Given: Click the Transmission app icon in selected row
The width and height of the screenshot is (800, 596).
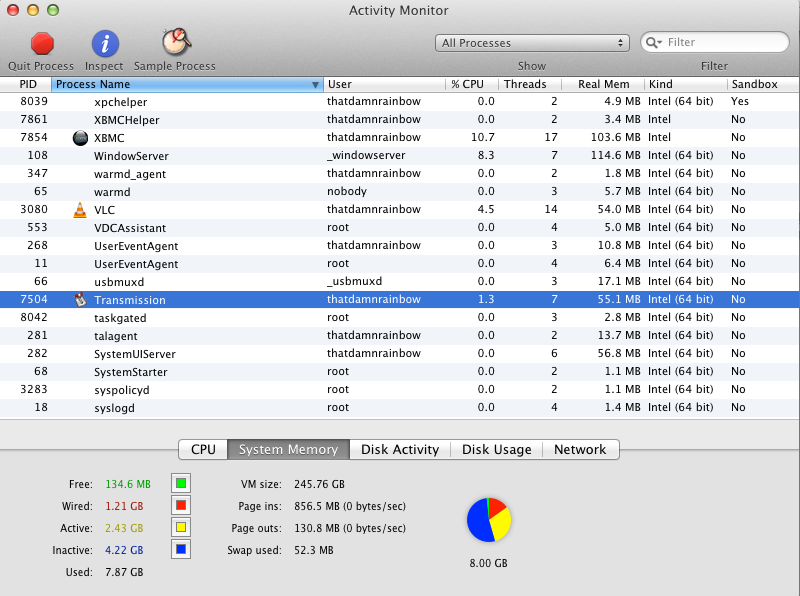Looking at the screenshot, I should [80, 300].
